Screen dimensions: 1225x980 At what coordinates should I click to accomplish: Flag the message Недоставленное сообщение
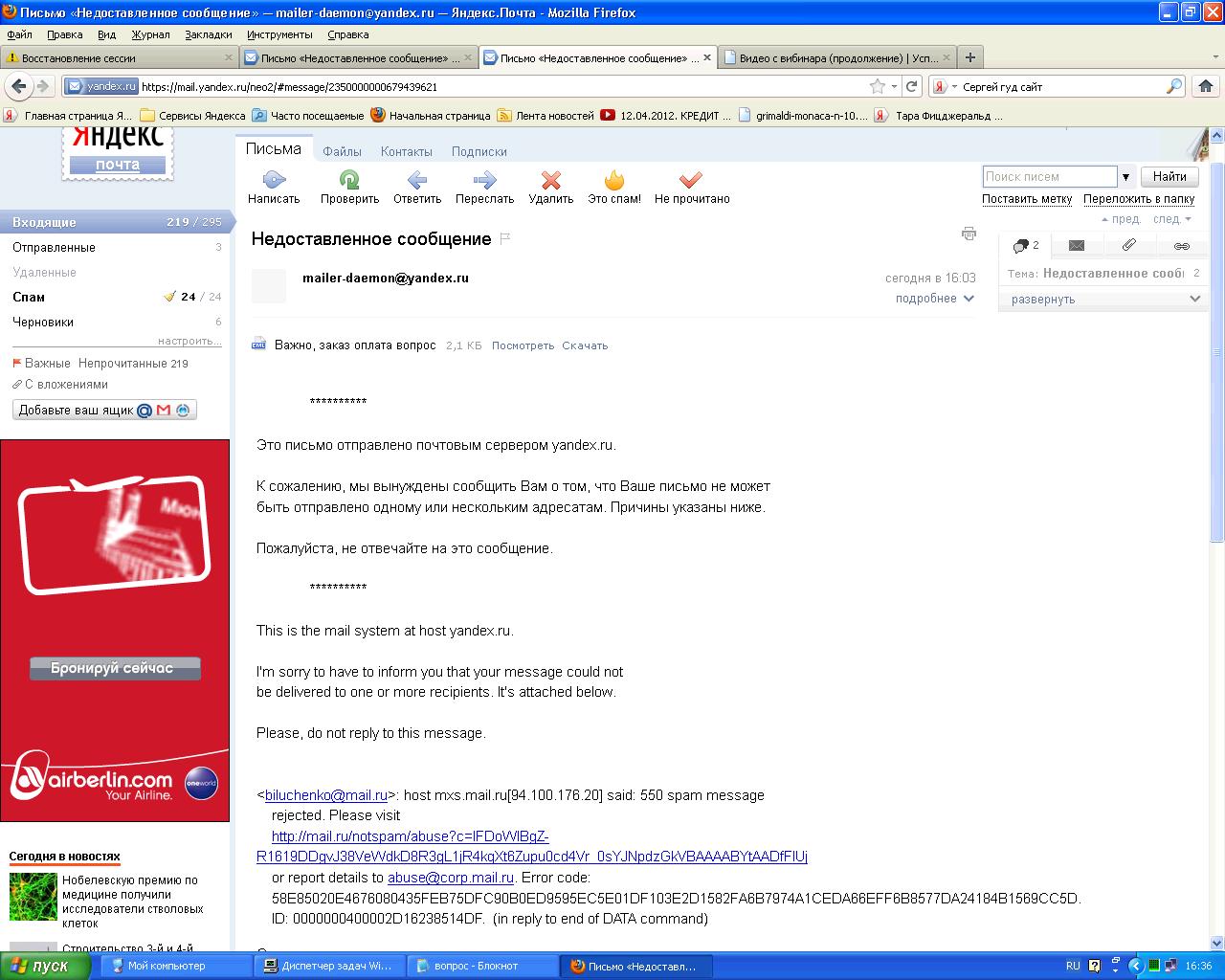coord(505,238)
